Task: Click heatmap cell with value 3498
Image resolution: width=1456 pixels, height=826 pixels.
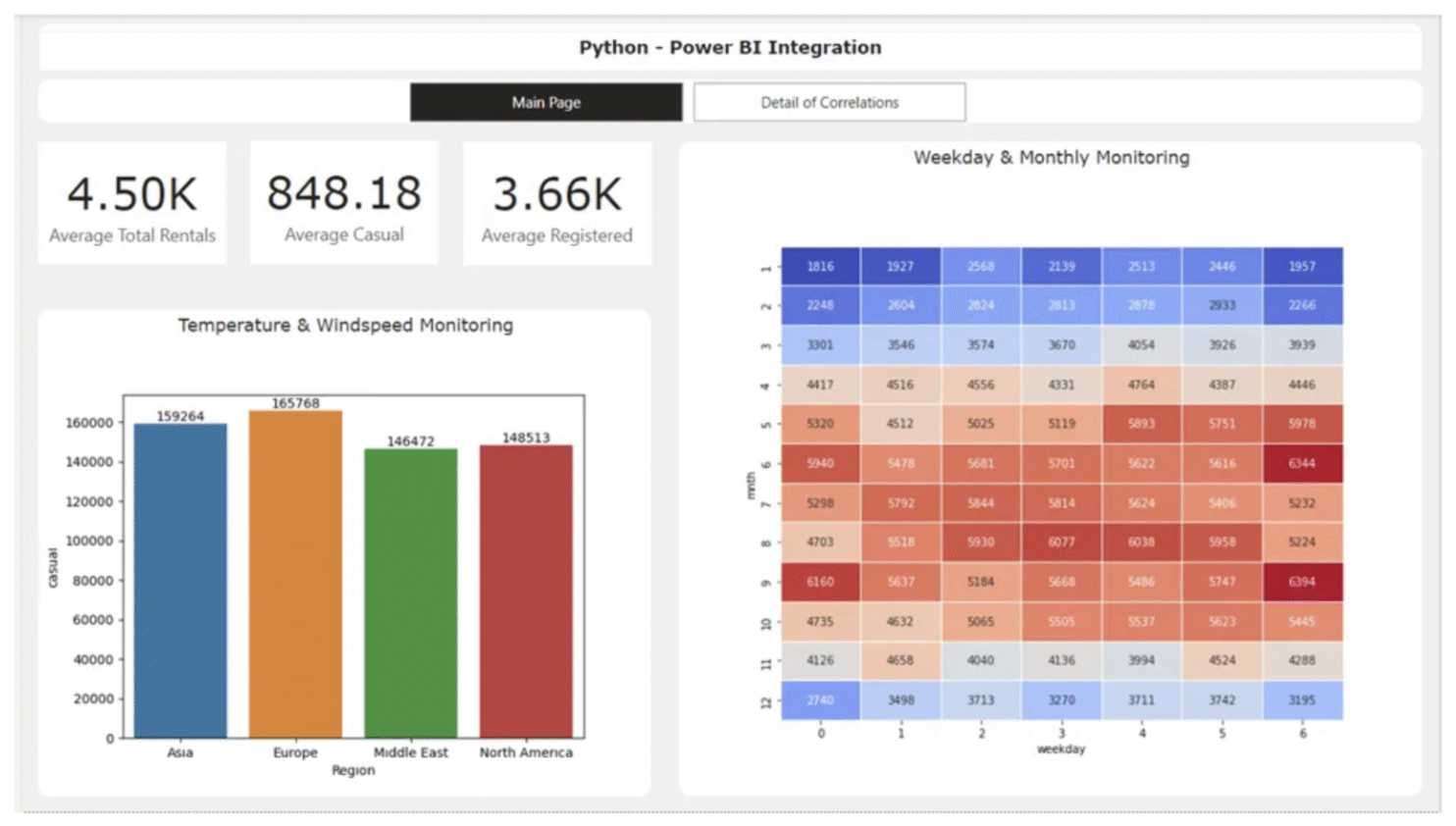Action: (901, 700)
